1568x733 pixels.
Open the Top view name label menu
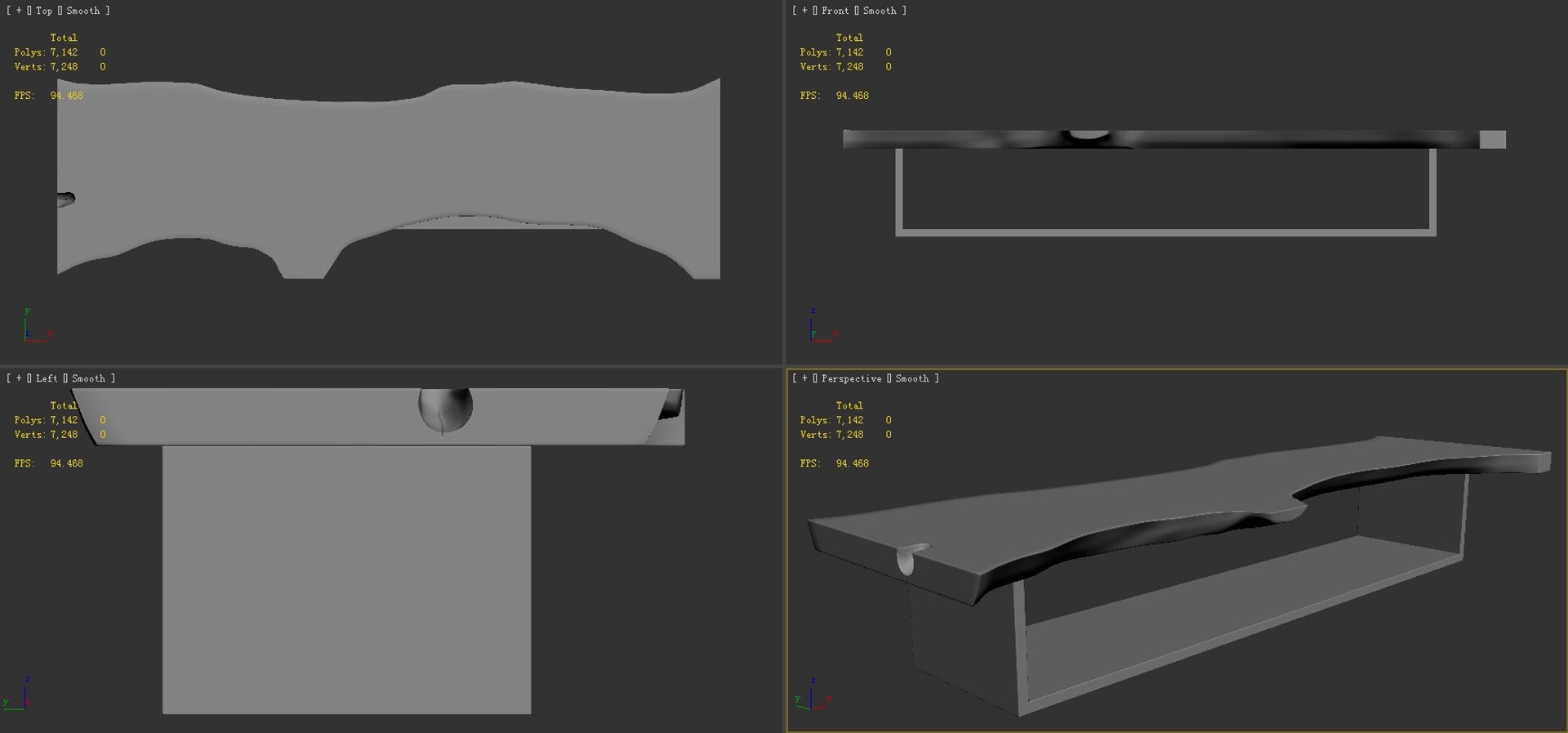tap(44, 11)
